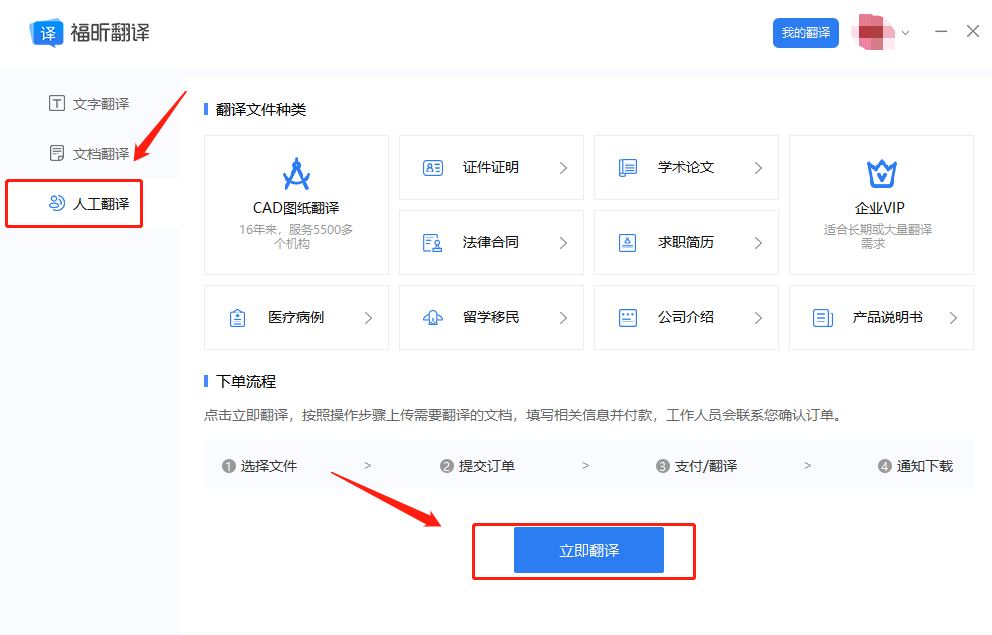The height and width of the screenshot is (635, 992).
Task: Select the 学术论文 academic paper icon
Action: (x=627, y=167)
